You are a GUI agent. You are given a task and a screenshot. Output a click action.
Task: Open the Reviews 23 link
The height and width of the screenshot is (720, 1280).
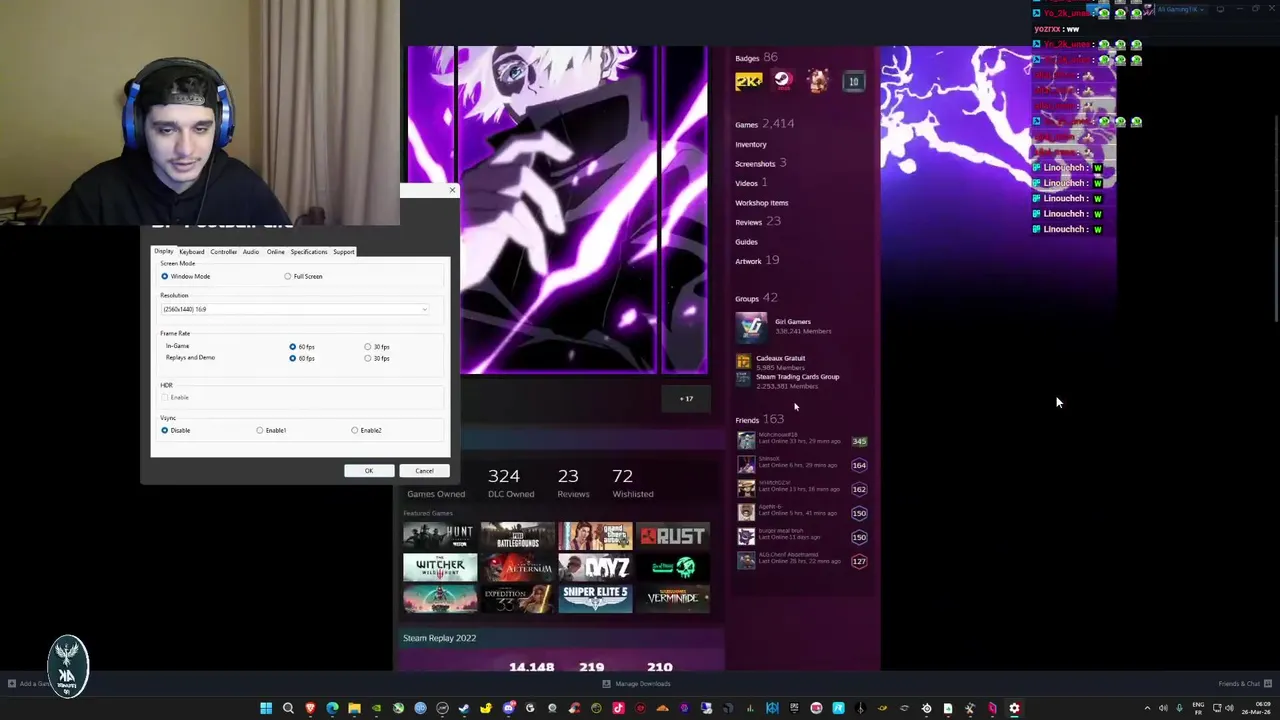click(x=758, y=222)
